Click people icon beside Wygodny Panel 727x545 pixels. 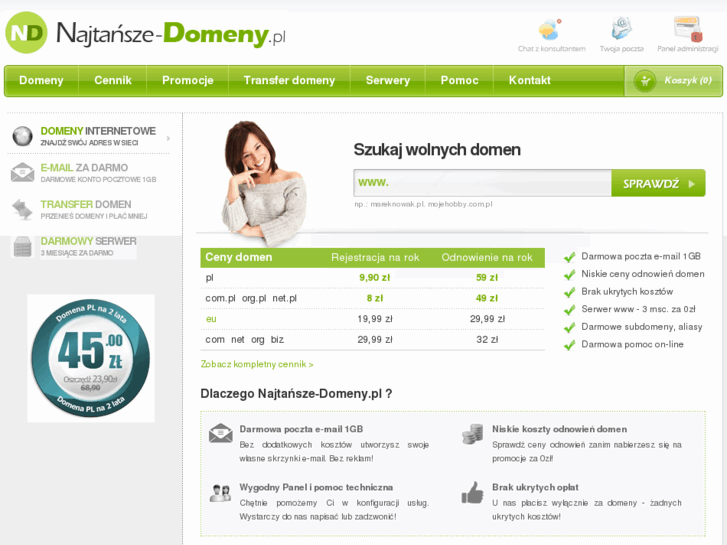point(220,493)
